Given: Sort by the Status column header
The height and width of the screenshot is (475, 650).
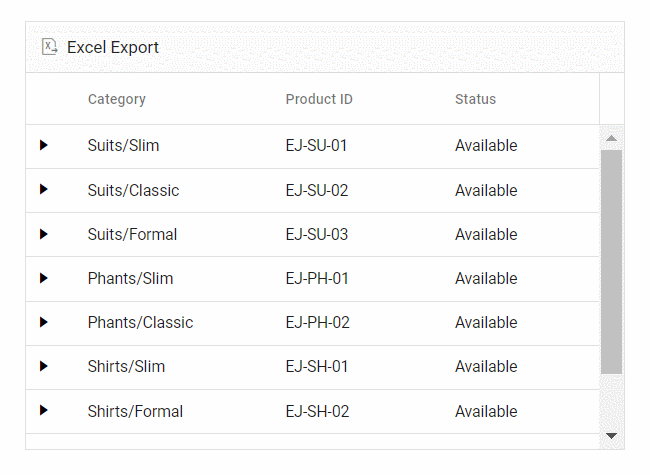Looking at the screenshot, I should click(x=475, y=99).
